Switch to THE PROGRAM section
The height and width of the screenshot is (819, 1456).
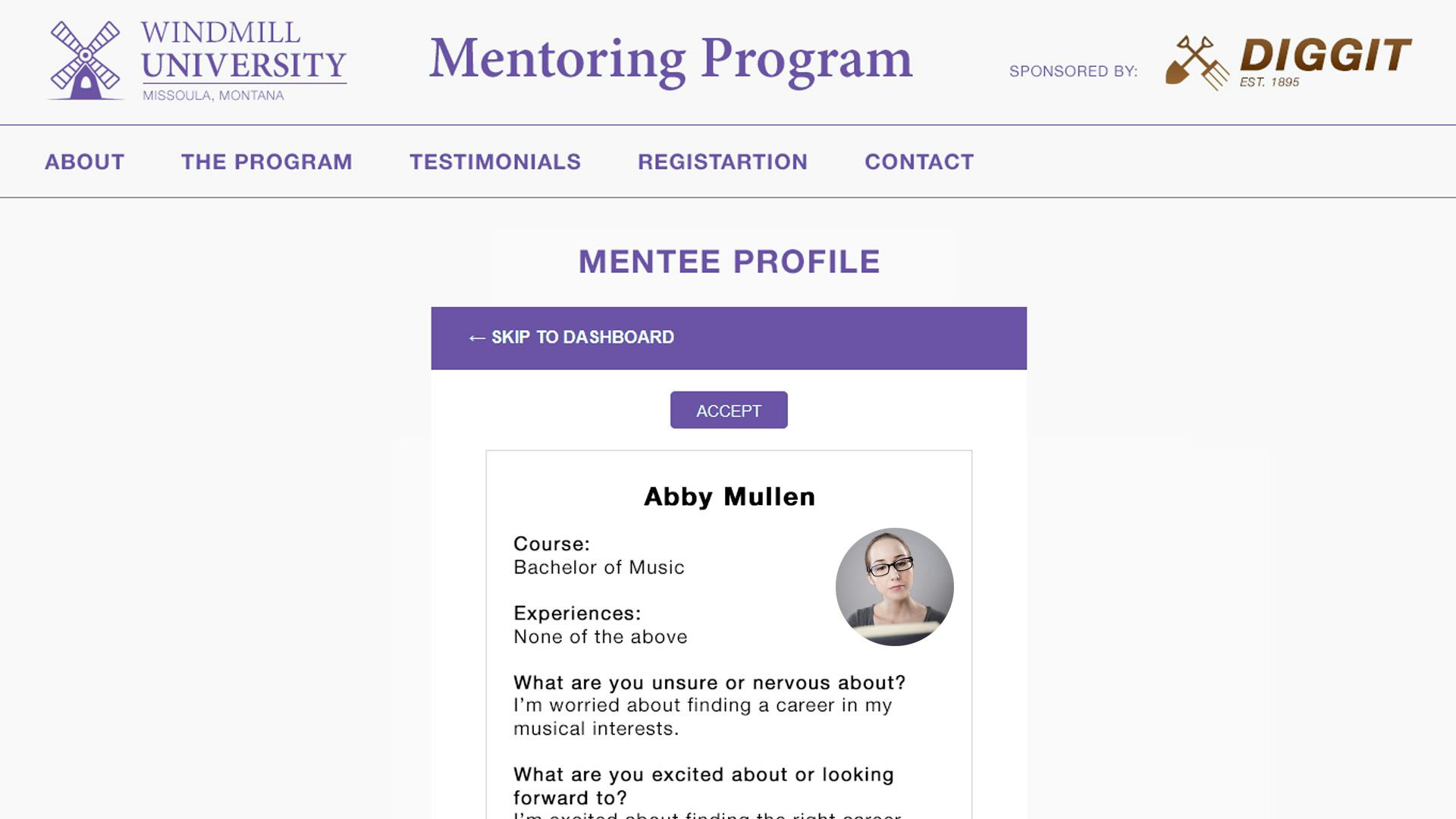tap(266, 162)
